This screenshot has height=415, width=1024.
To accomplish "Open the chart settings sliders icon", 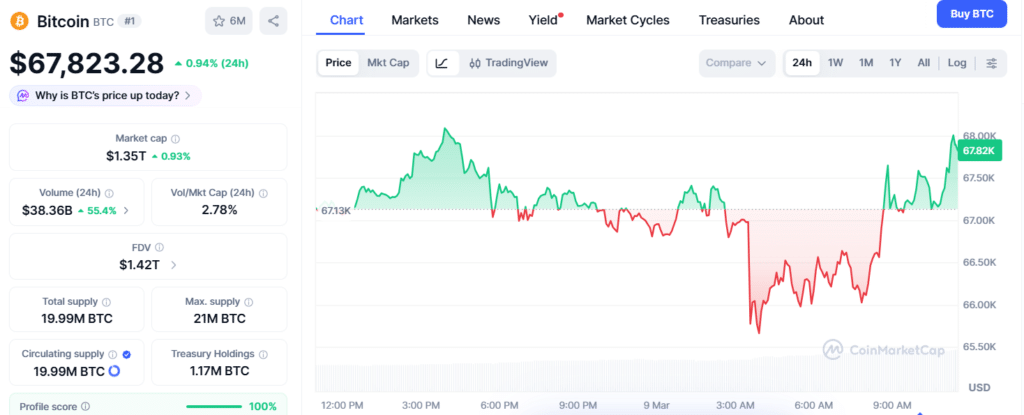I will 991,63.
